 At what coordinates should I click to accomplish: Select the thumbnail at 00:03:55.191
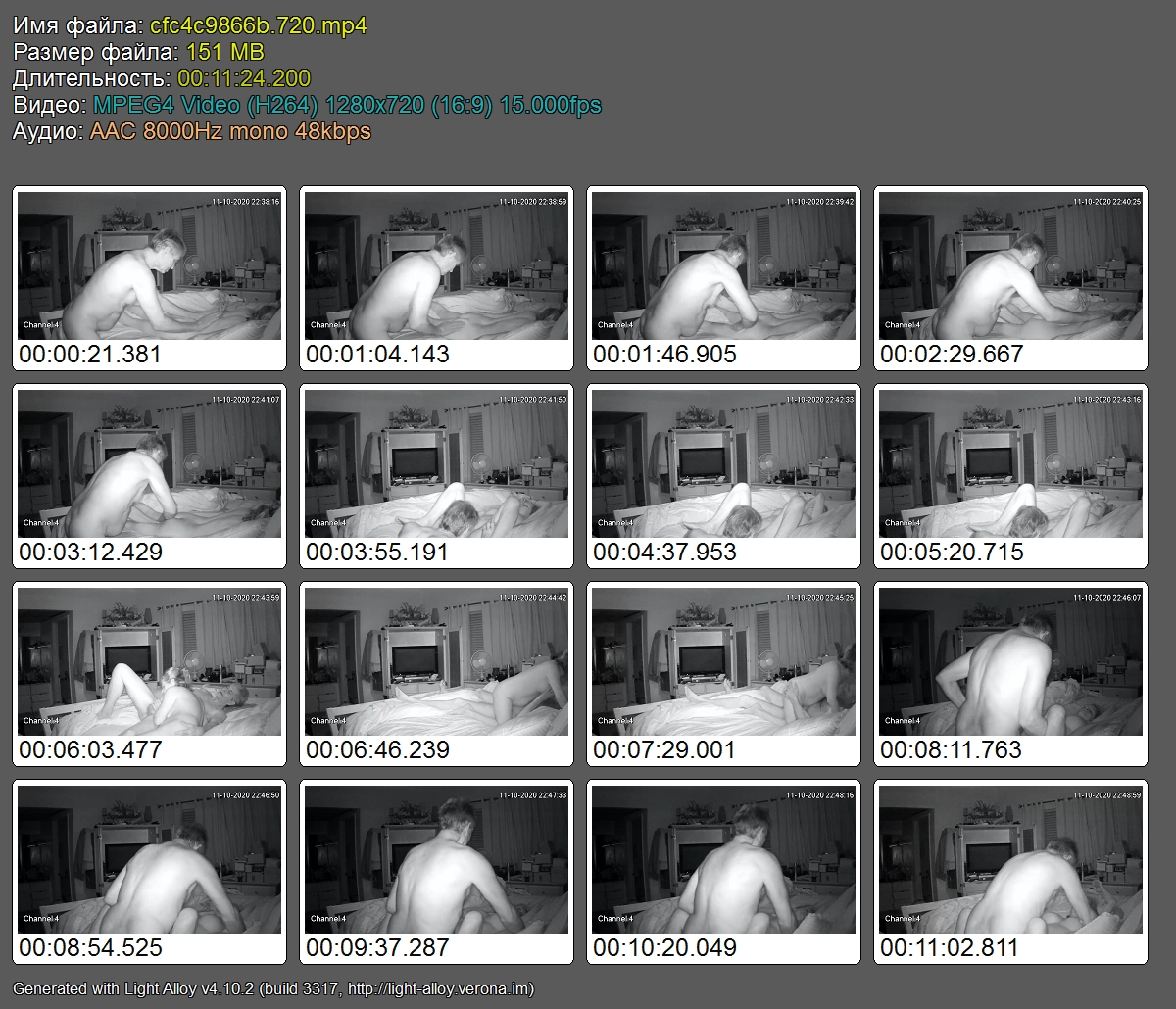436,463
